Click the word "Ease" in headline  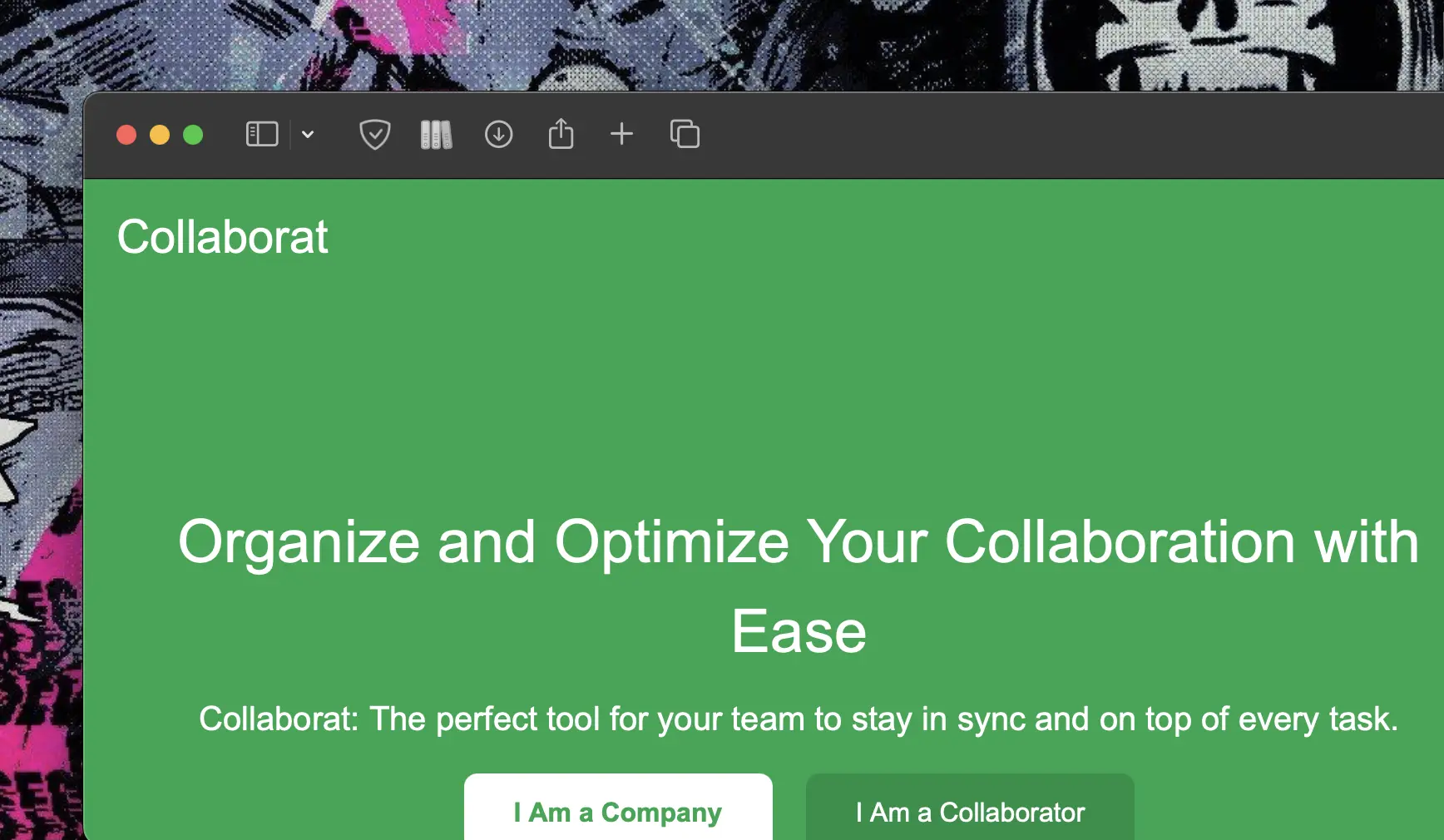[799, 632]
